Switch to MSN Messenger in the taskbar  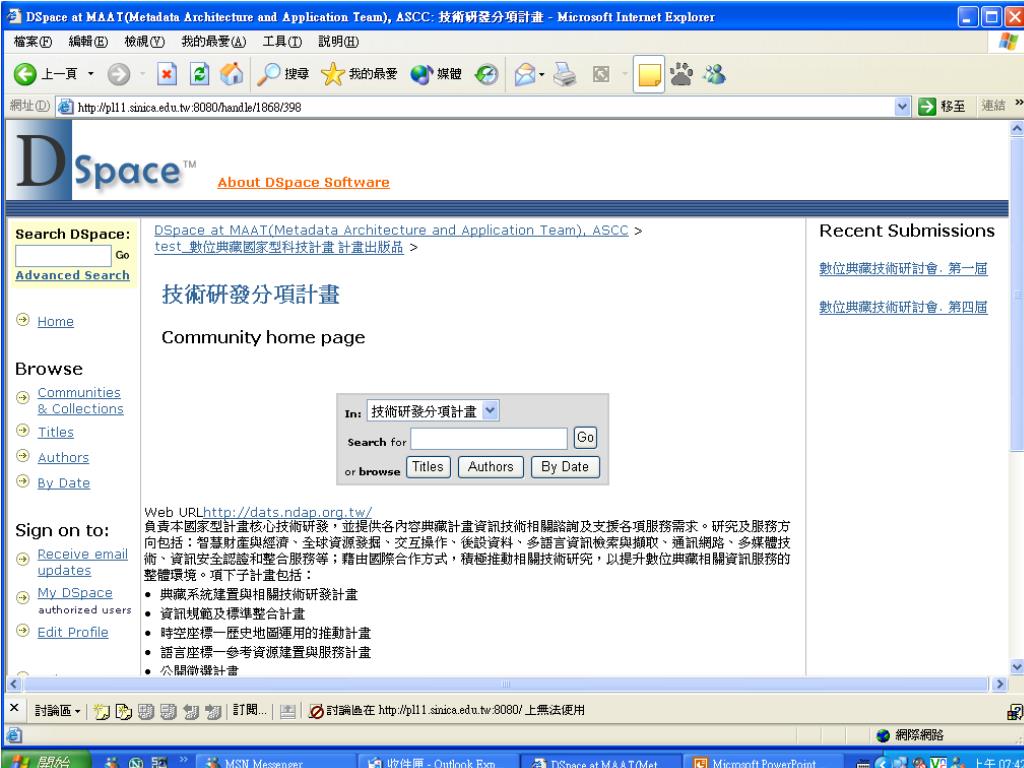tap(277, 762)
